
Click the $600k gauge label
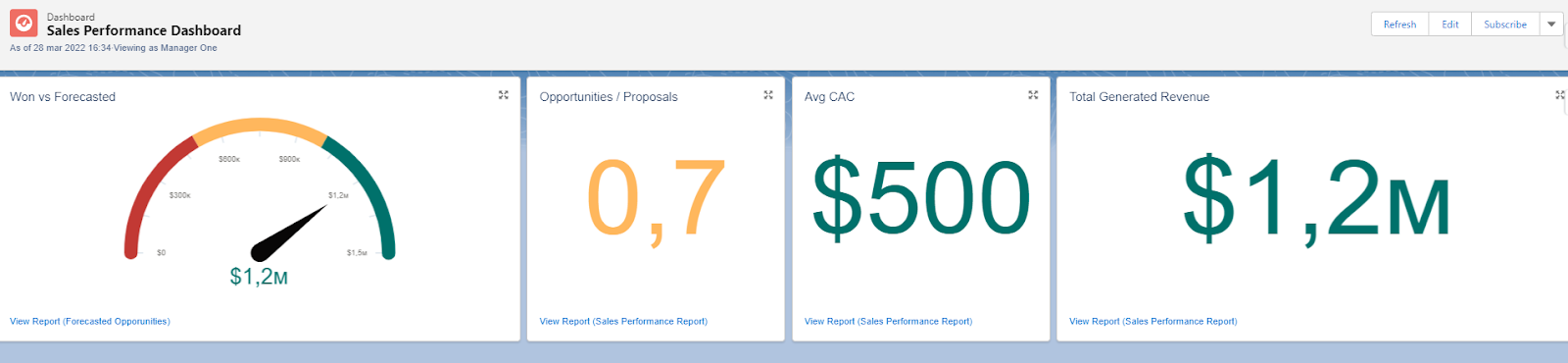[229, 159]
